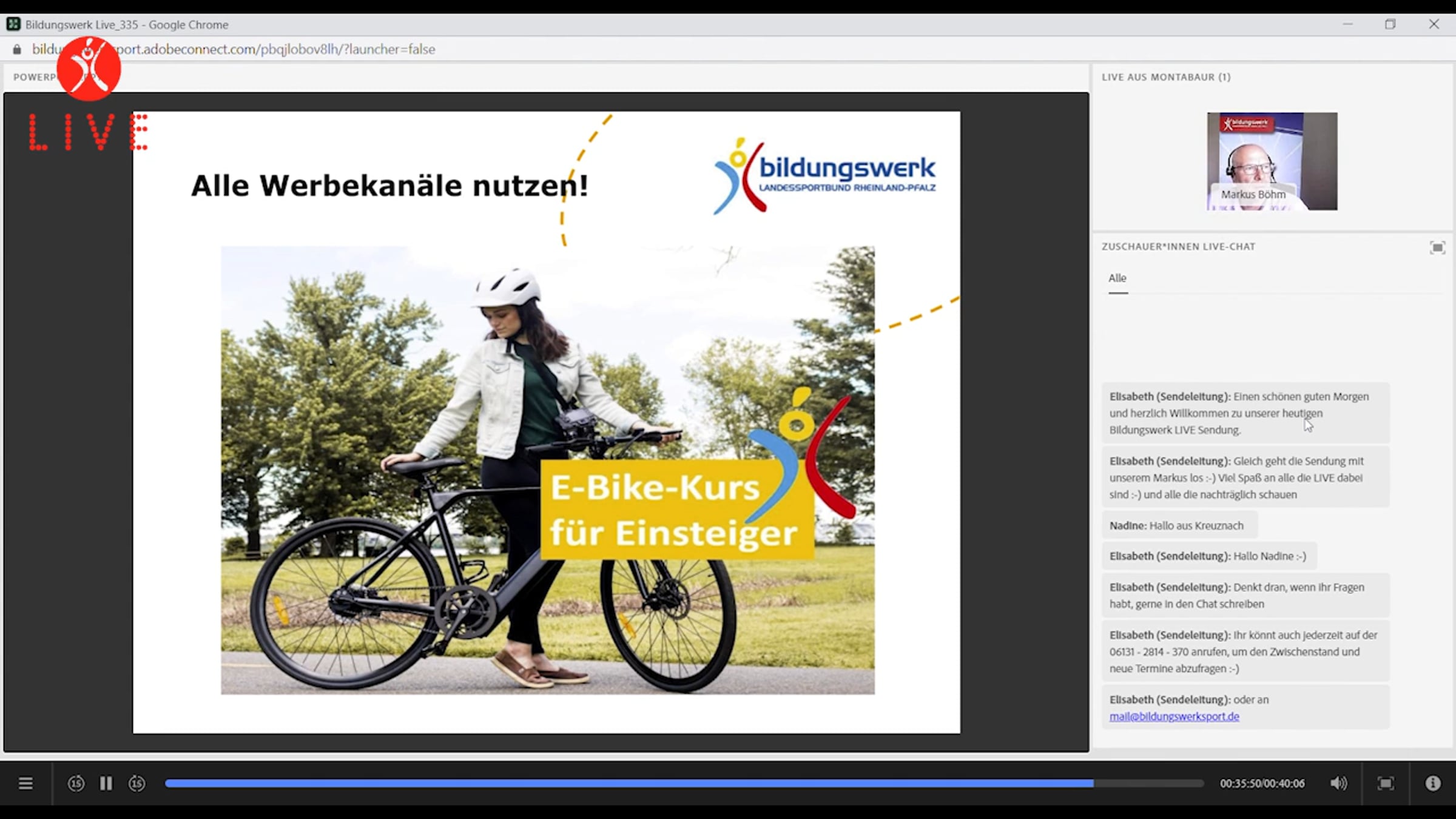Click the Markus Böhm webcam thumbnail
The height and width of the screenshot is (819, 1456).
click(1272, 161)
